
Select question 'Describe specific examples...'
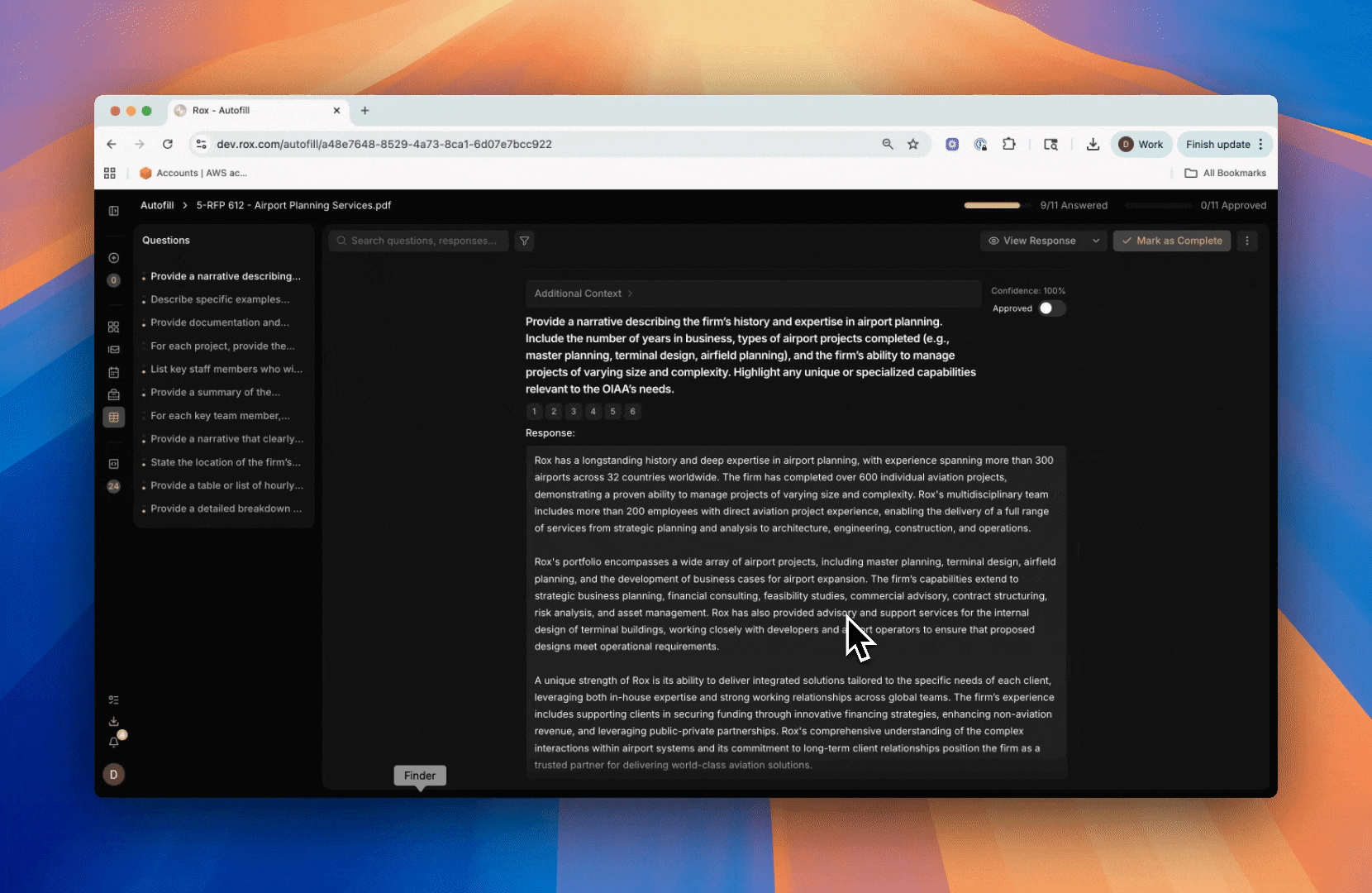pyautogui.click(x=220, y=299)
